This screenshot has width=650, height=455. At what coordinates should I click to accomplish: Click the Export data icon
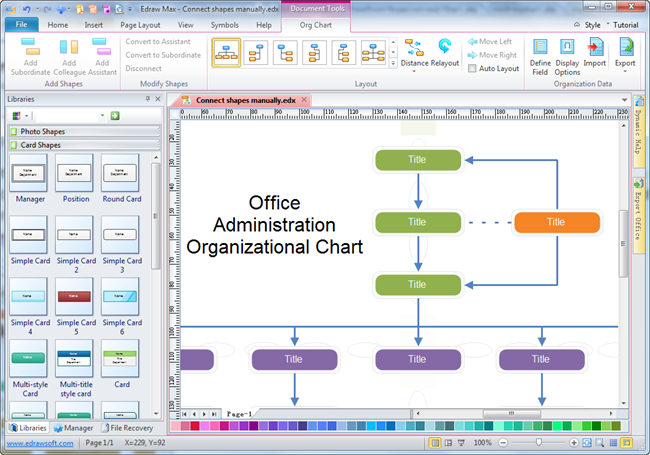pos(626,47)
